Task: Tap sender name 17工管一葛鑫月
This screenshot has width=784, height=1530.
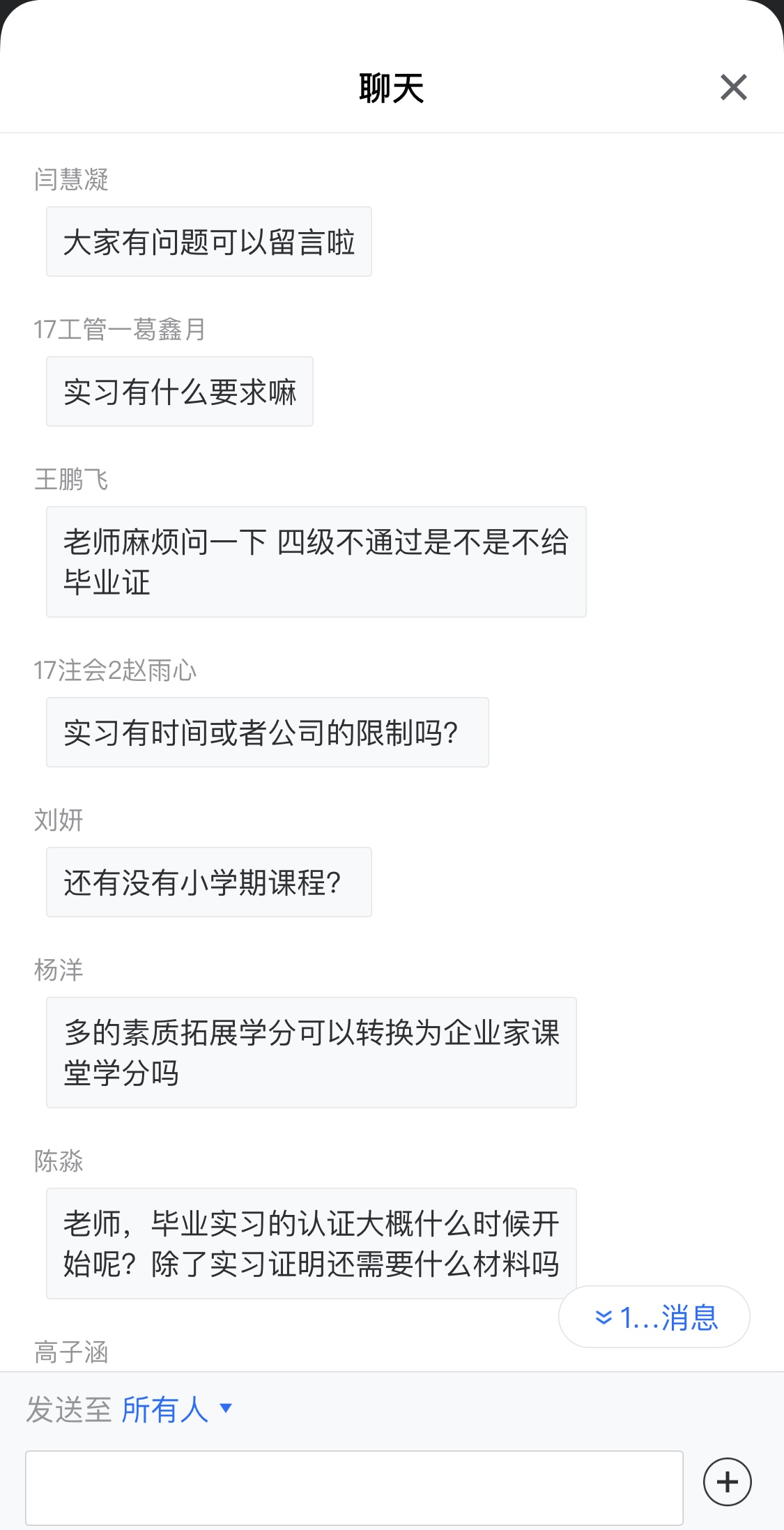Action: point(119,330)
